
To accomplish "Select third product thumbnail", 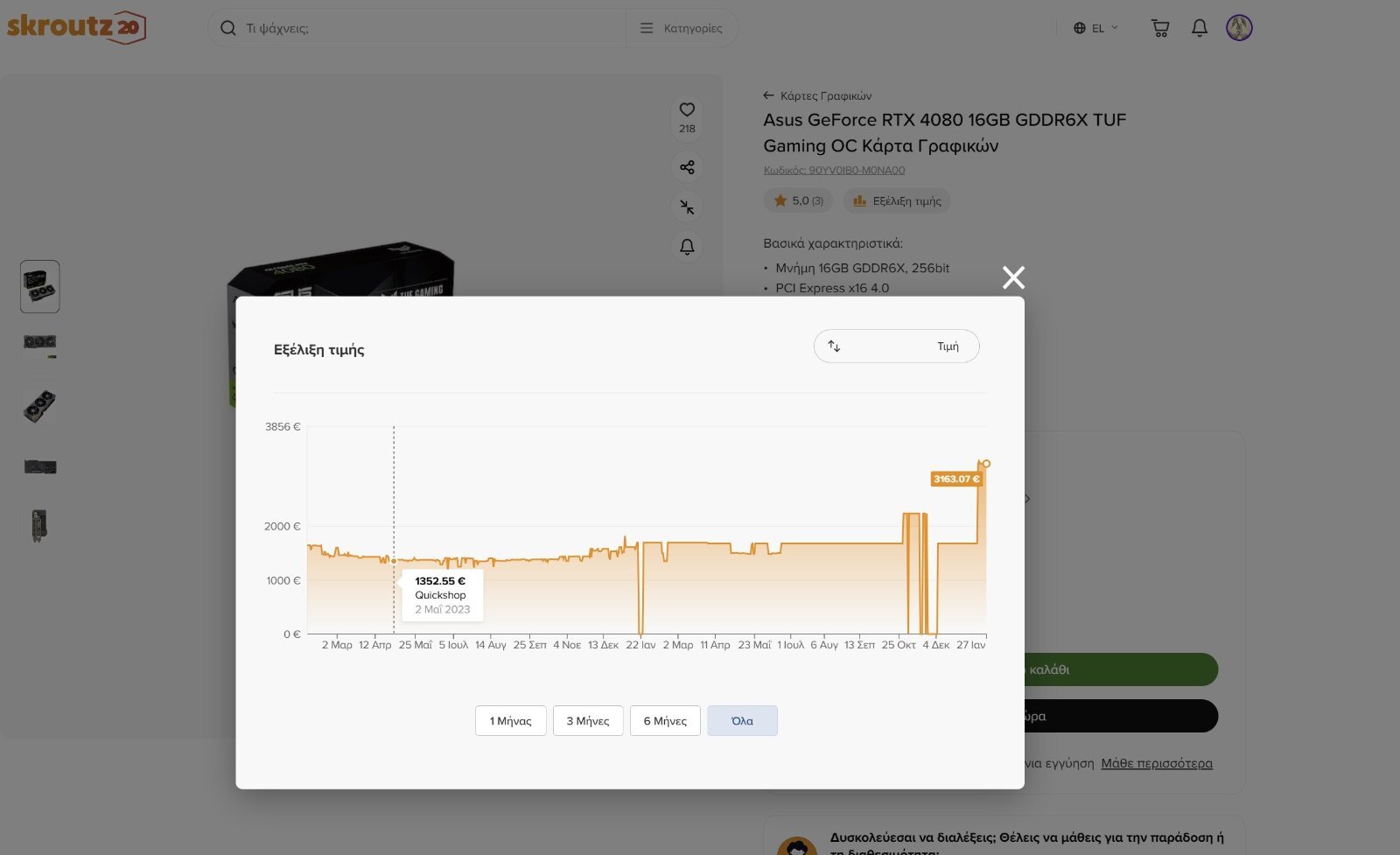I will [x=40, y=406].
